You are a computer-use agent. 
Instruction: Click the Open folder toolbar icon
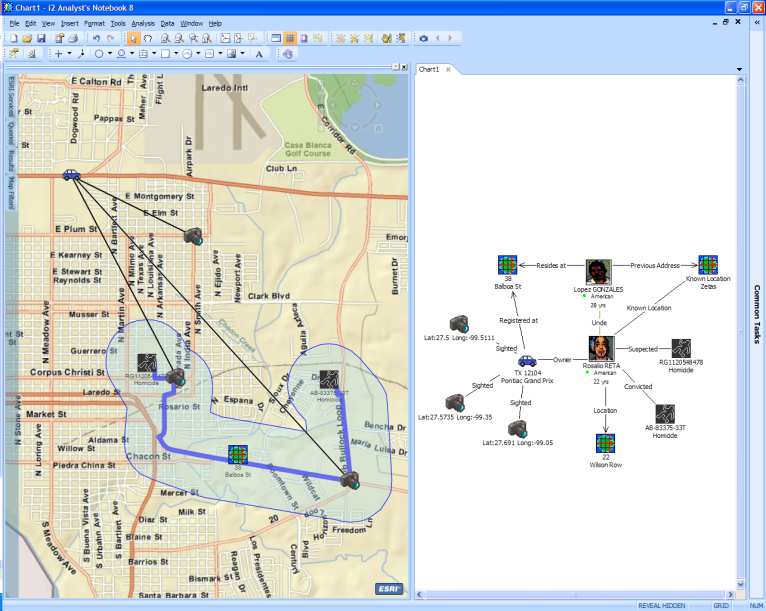[x=27, y=38]
